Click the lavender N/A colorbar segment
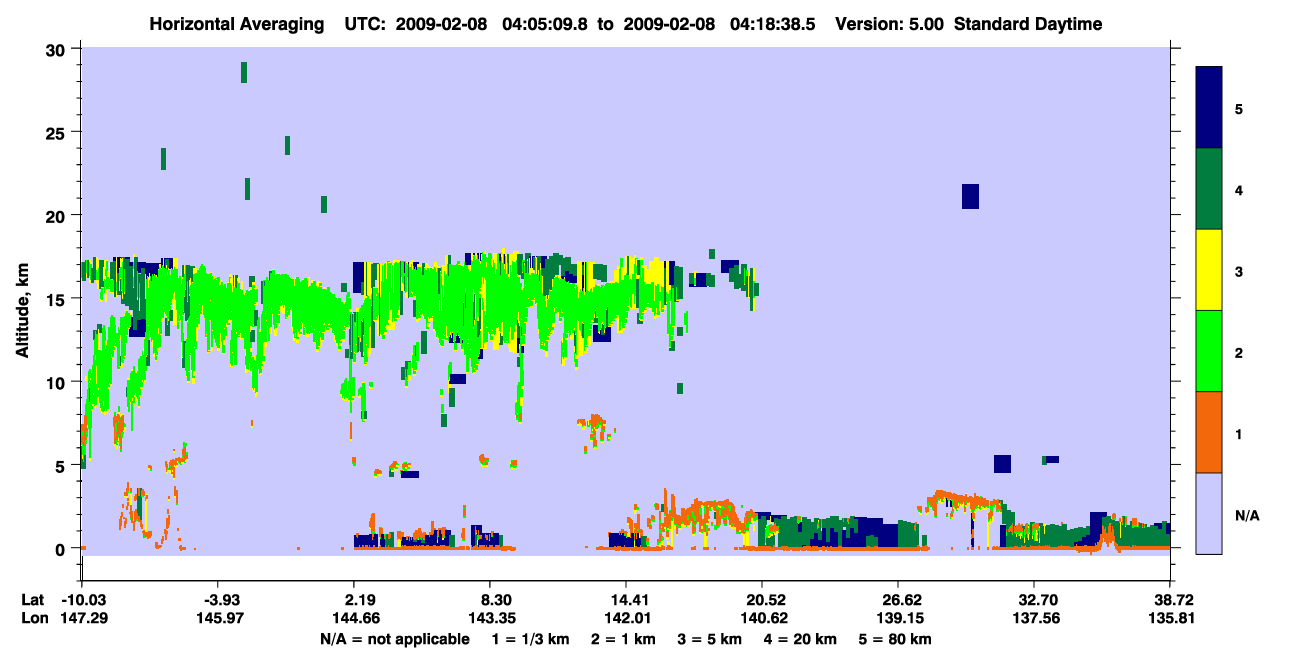The height and width of the screenshot is (667, 1300). pyautogui.click(x=1209, y=513)
